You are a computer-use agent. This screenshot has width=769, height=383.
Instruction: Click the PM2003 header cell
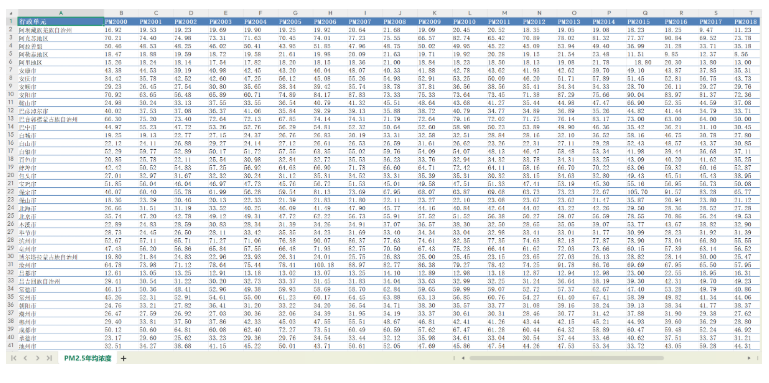point(226,22)
